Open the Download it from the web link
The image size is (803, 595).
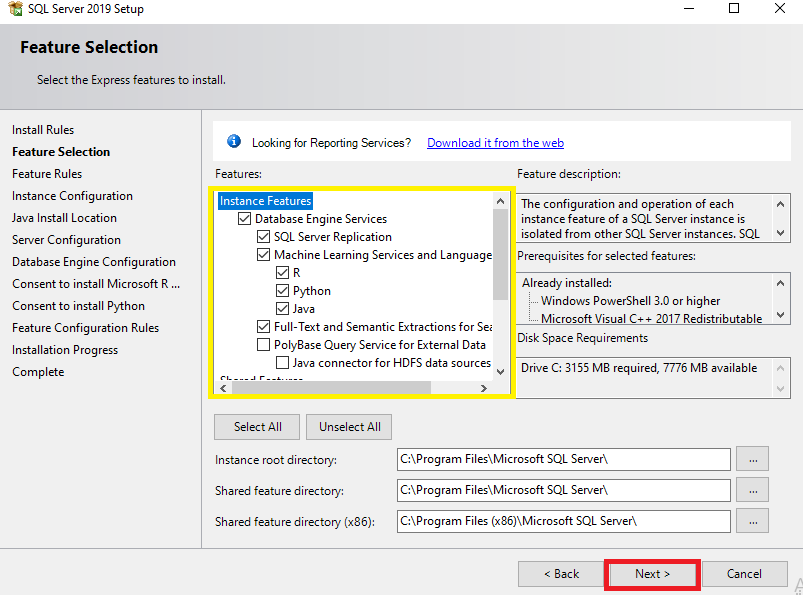click(x=495, y=143)
